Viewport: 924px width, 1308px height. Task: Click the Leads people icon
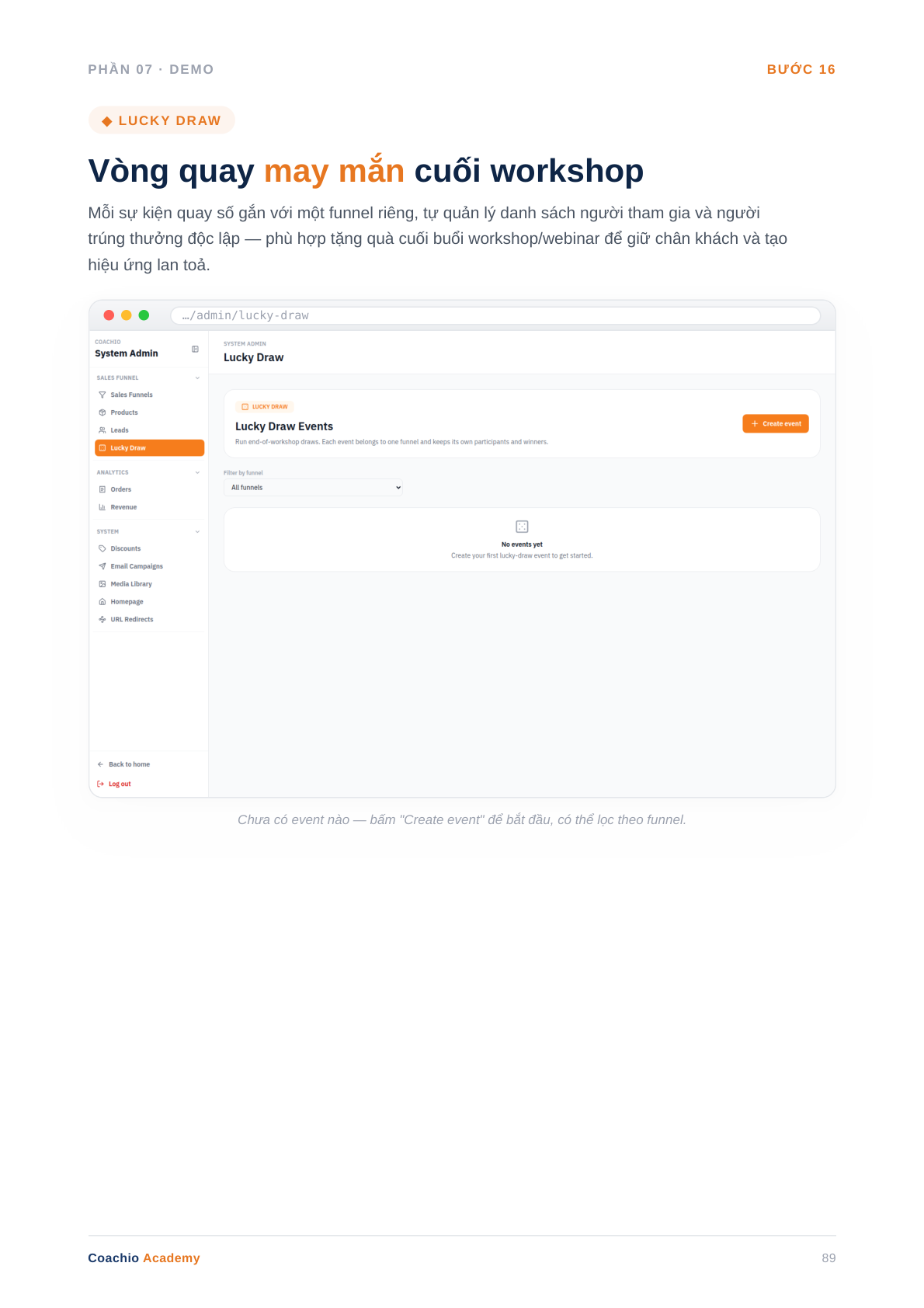[x=102, y=430]
